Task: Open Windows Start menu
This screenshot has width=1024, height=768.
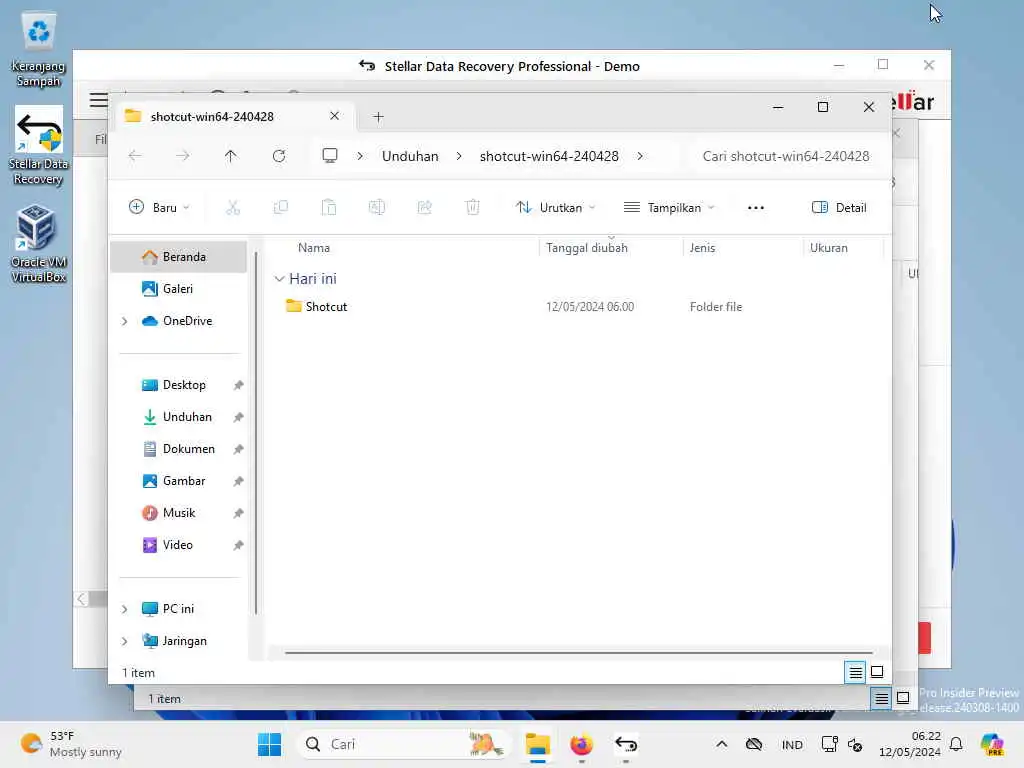Action: (x=269, y=744)
